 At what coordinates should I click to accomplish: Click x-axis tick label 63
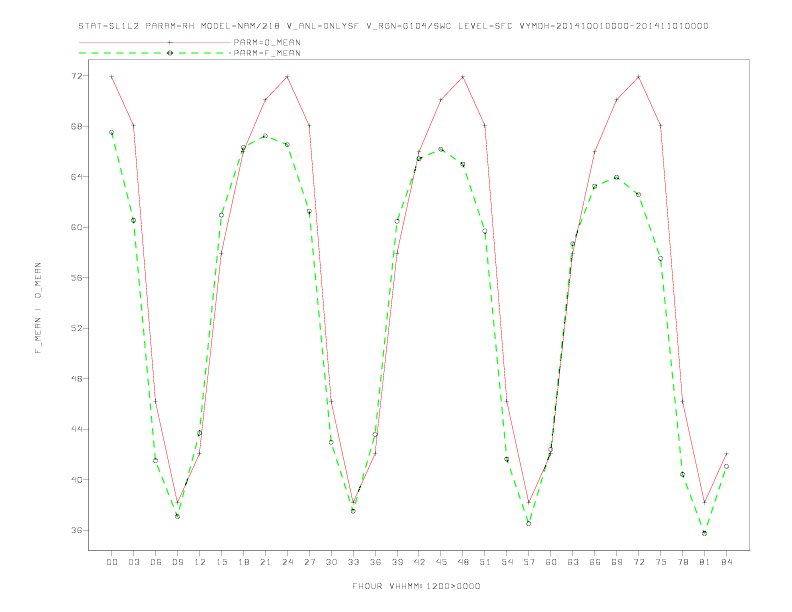(573, 562)
